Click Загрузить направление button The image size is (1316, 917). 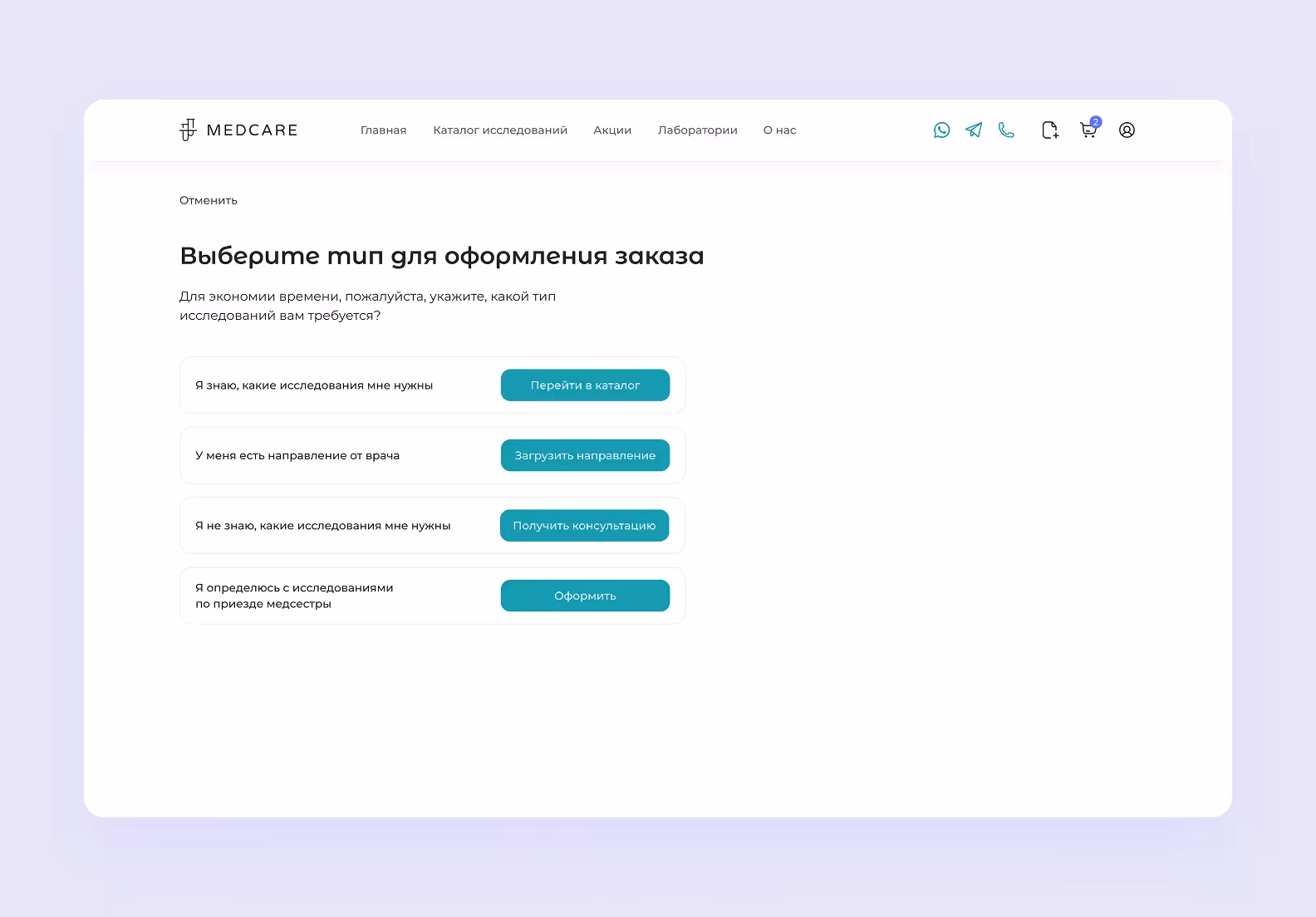pyautogui.click(x=585, y=455)
